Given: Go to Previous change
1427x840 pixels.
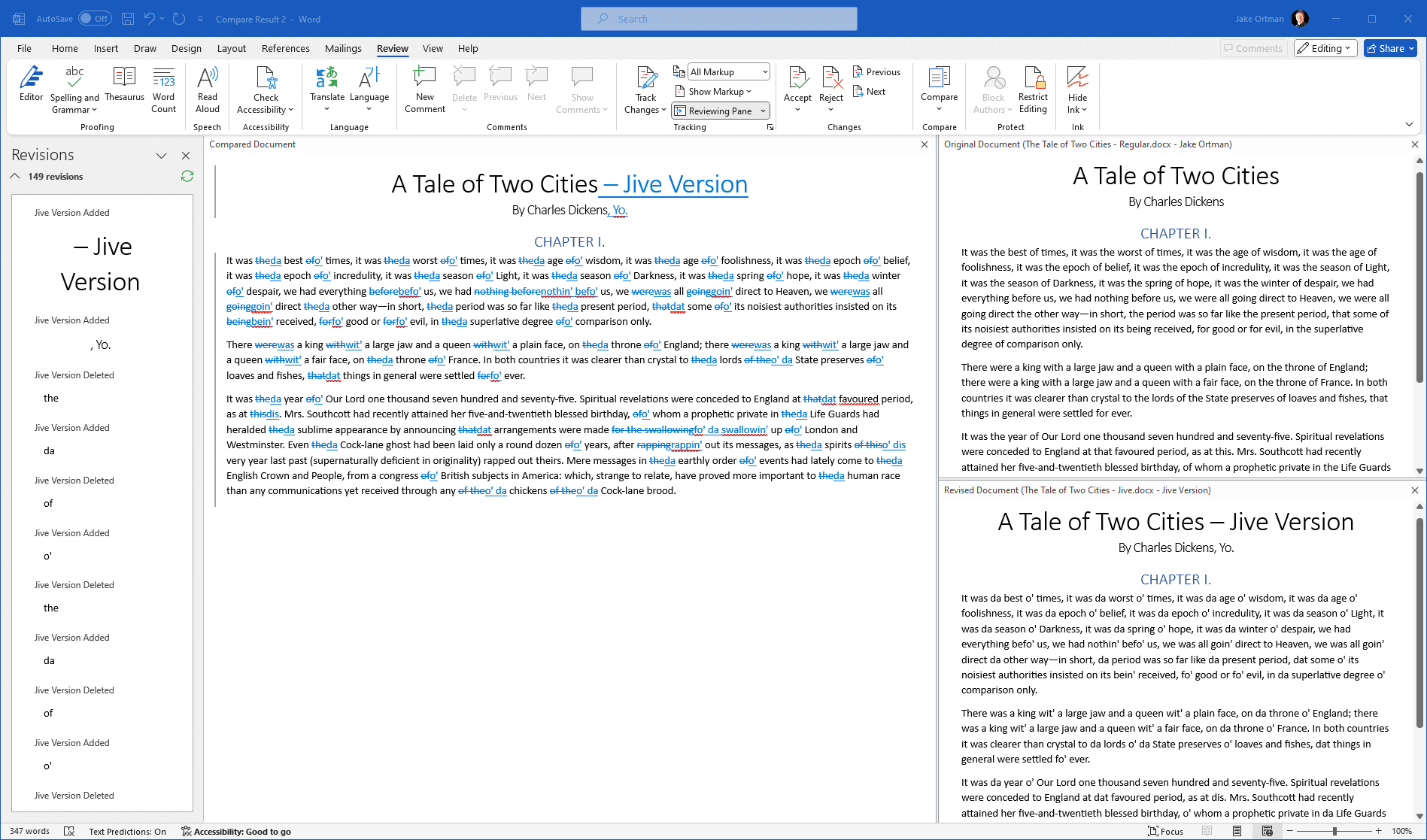Looking at the screenshot, I should pos(877,72).
